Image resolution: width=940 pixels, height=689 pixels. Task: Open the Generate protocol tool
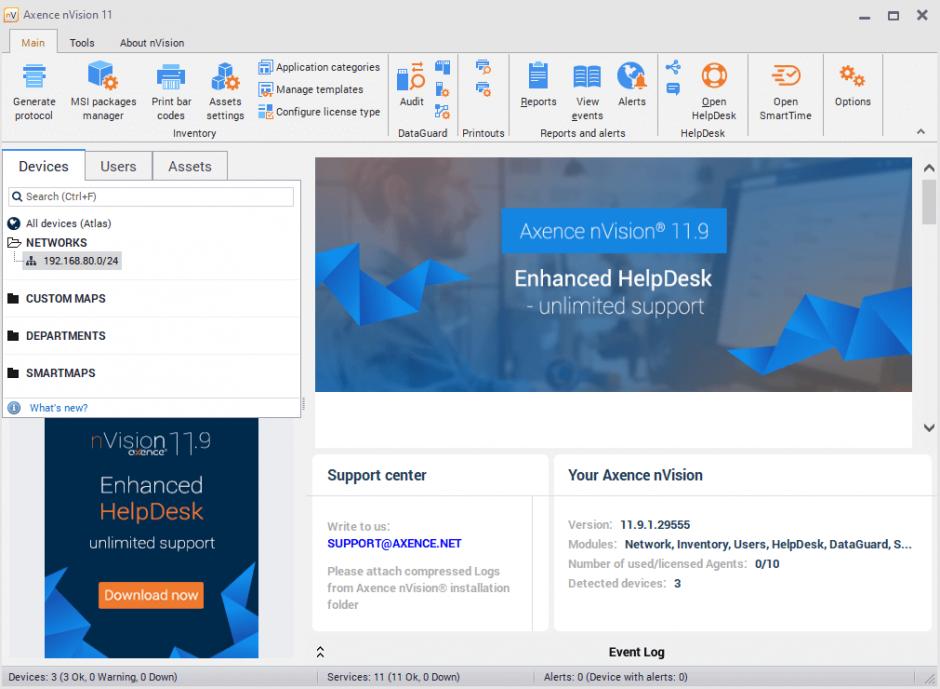(x=34, y=92)
